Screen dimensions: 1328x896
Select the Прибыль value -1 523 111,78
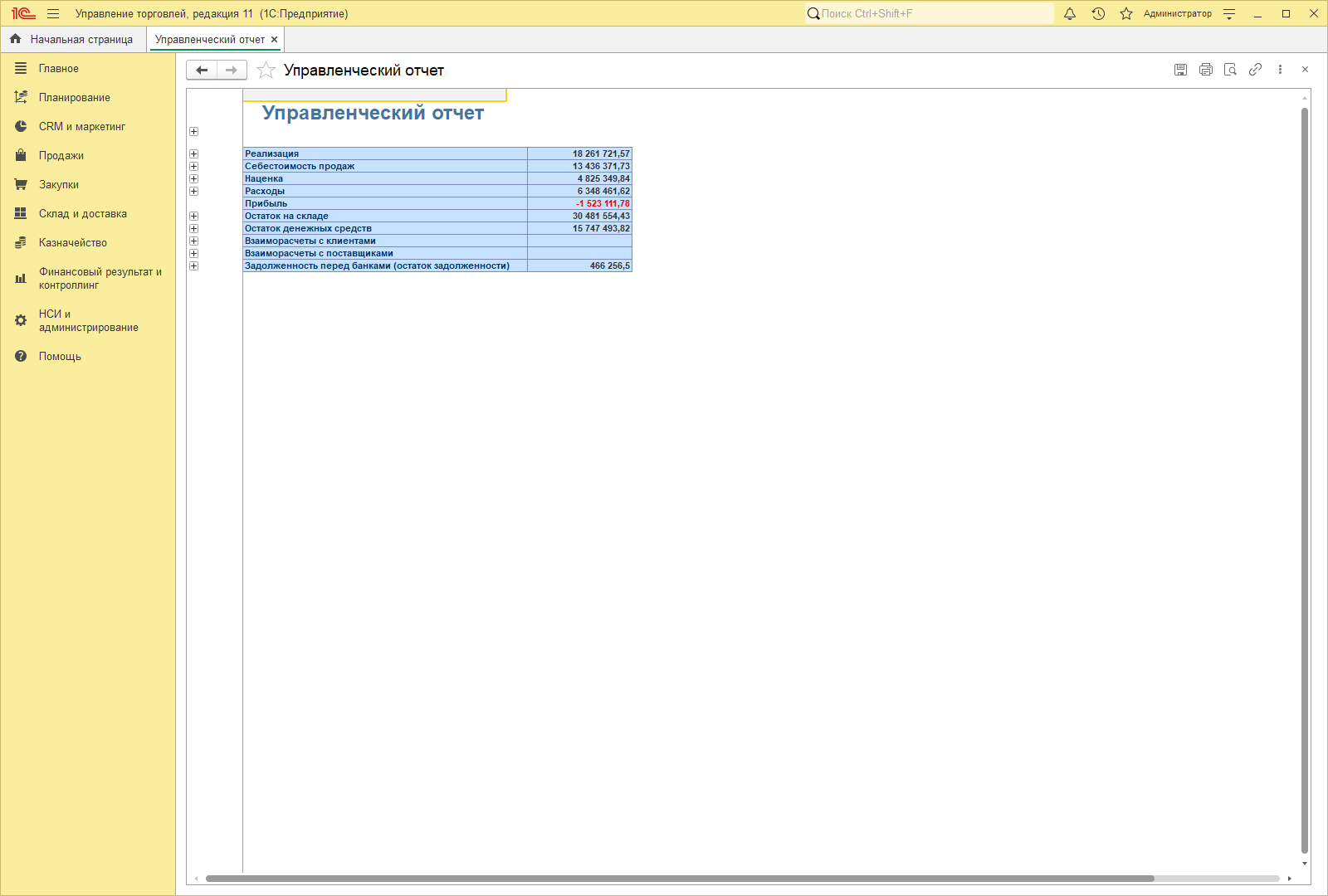tap(579, 203)
